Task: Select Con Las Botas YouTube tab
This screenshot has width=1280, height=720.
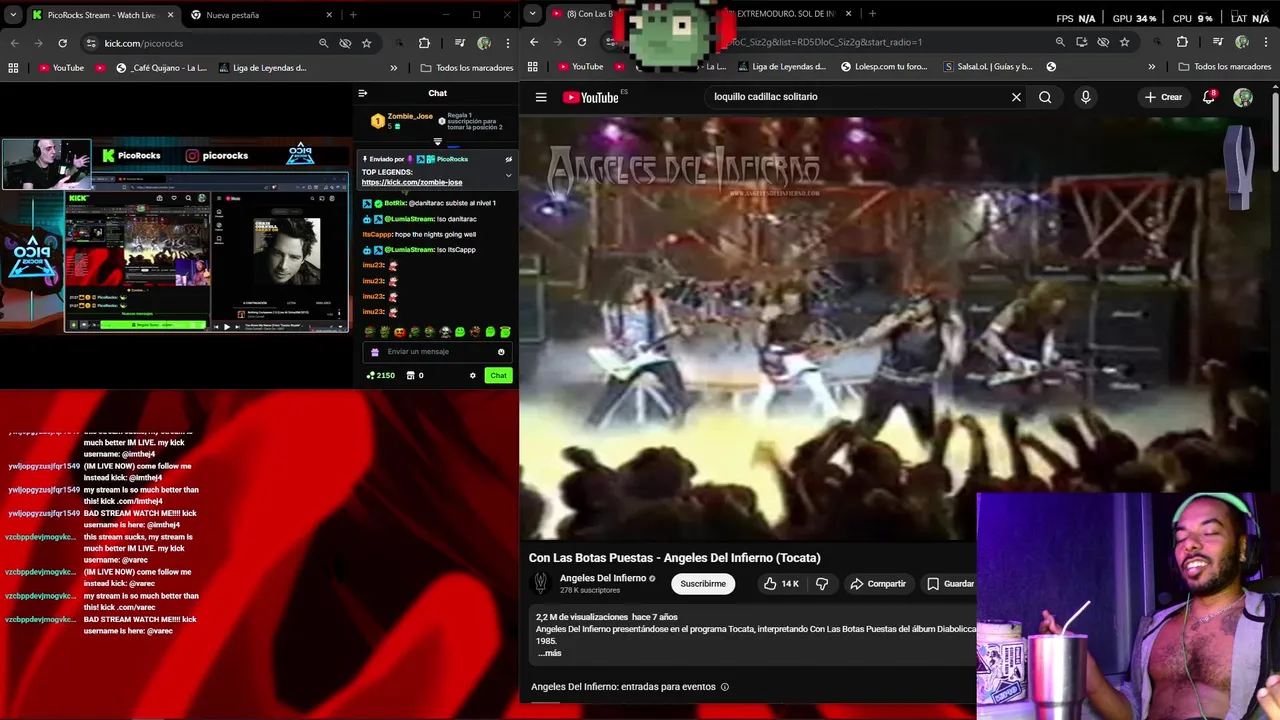Action: click(x=587, y=14)
